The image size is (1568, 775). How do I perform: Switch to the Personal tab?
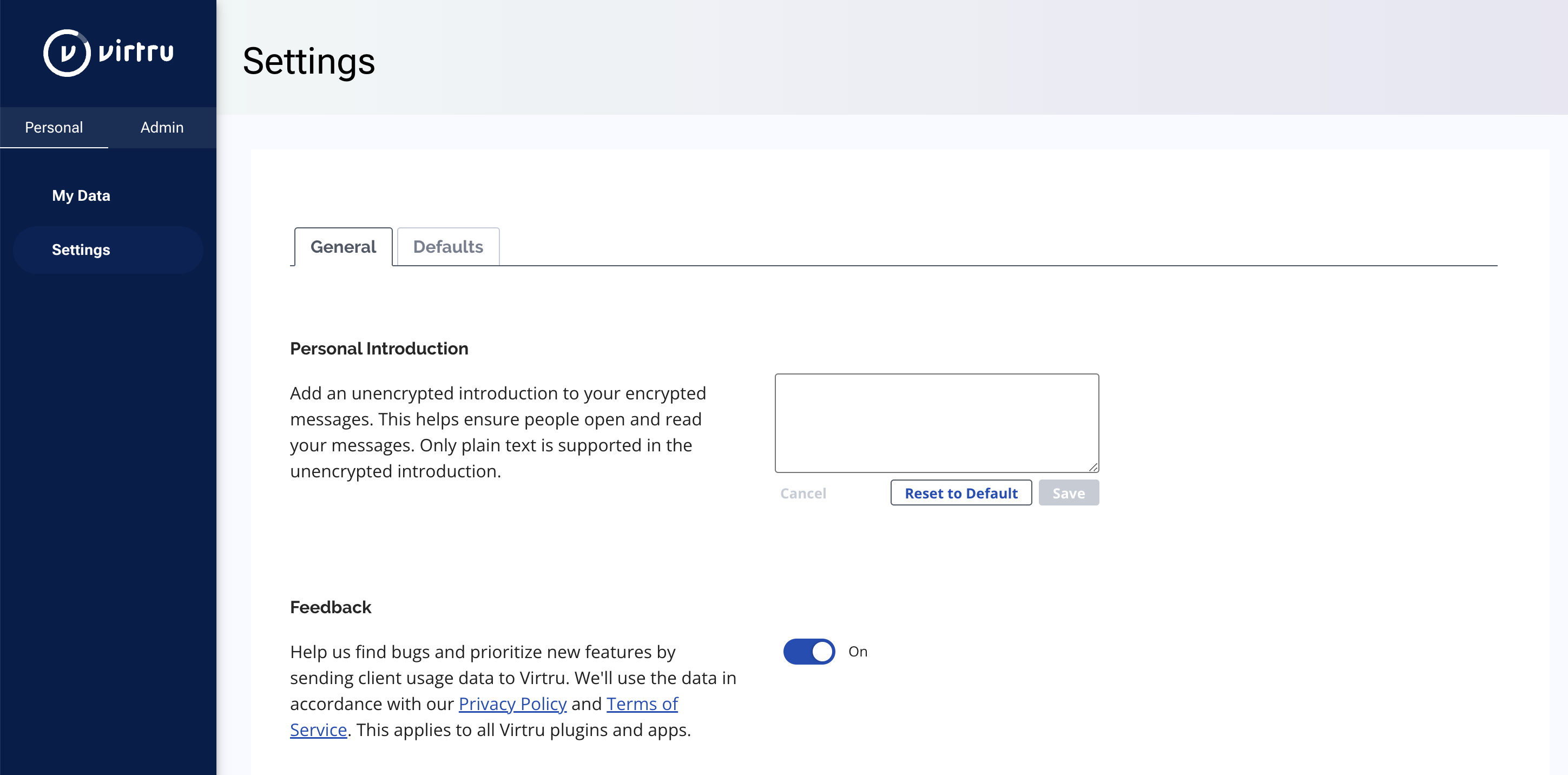coord(54,127)
